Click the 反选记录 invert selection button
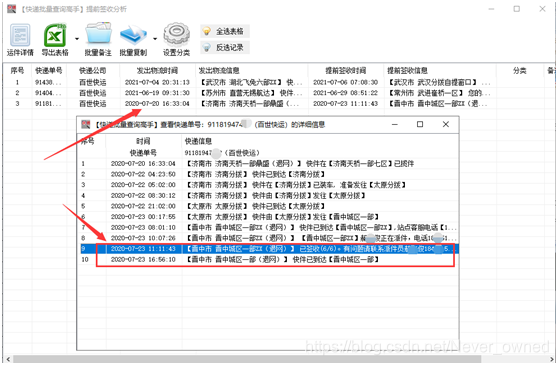Image resolution: width=558 pixels, height=365 pixels. click(x=225, y=47)
